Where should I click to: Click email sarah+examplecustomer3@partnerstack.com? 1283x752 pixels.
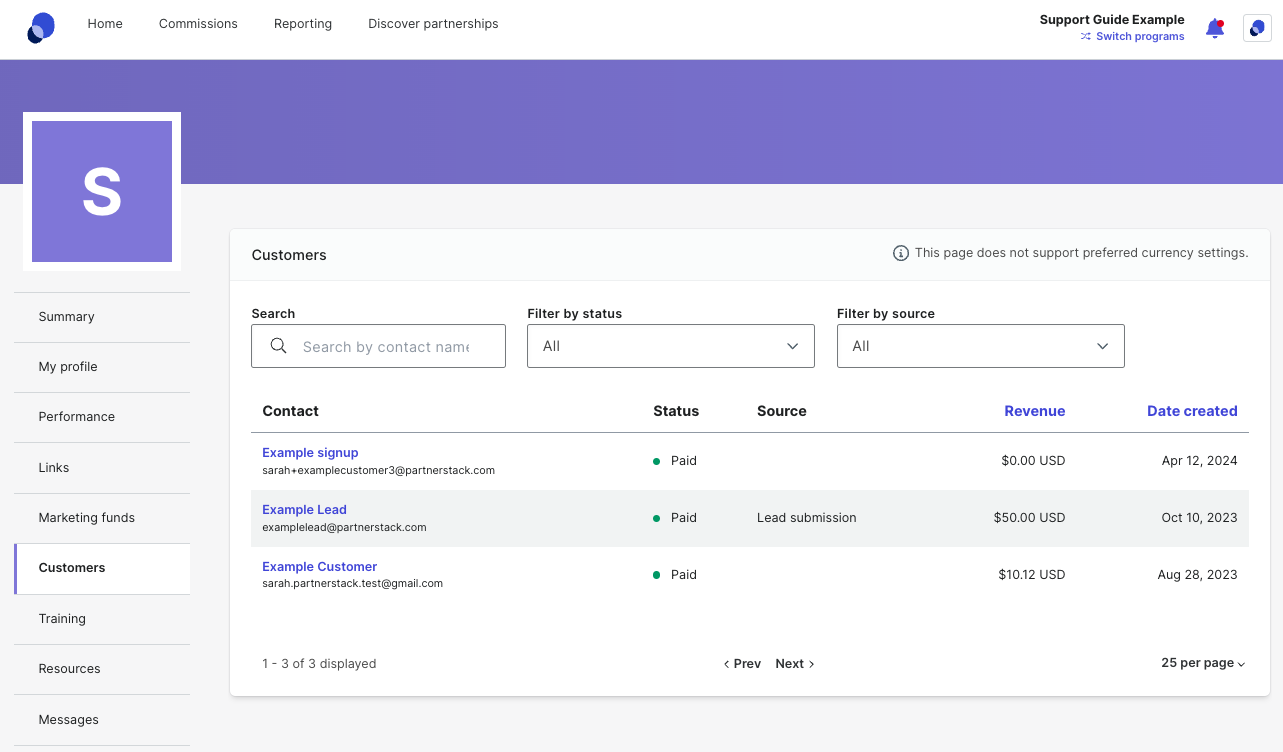(378, 470)
